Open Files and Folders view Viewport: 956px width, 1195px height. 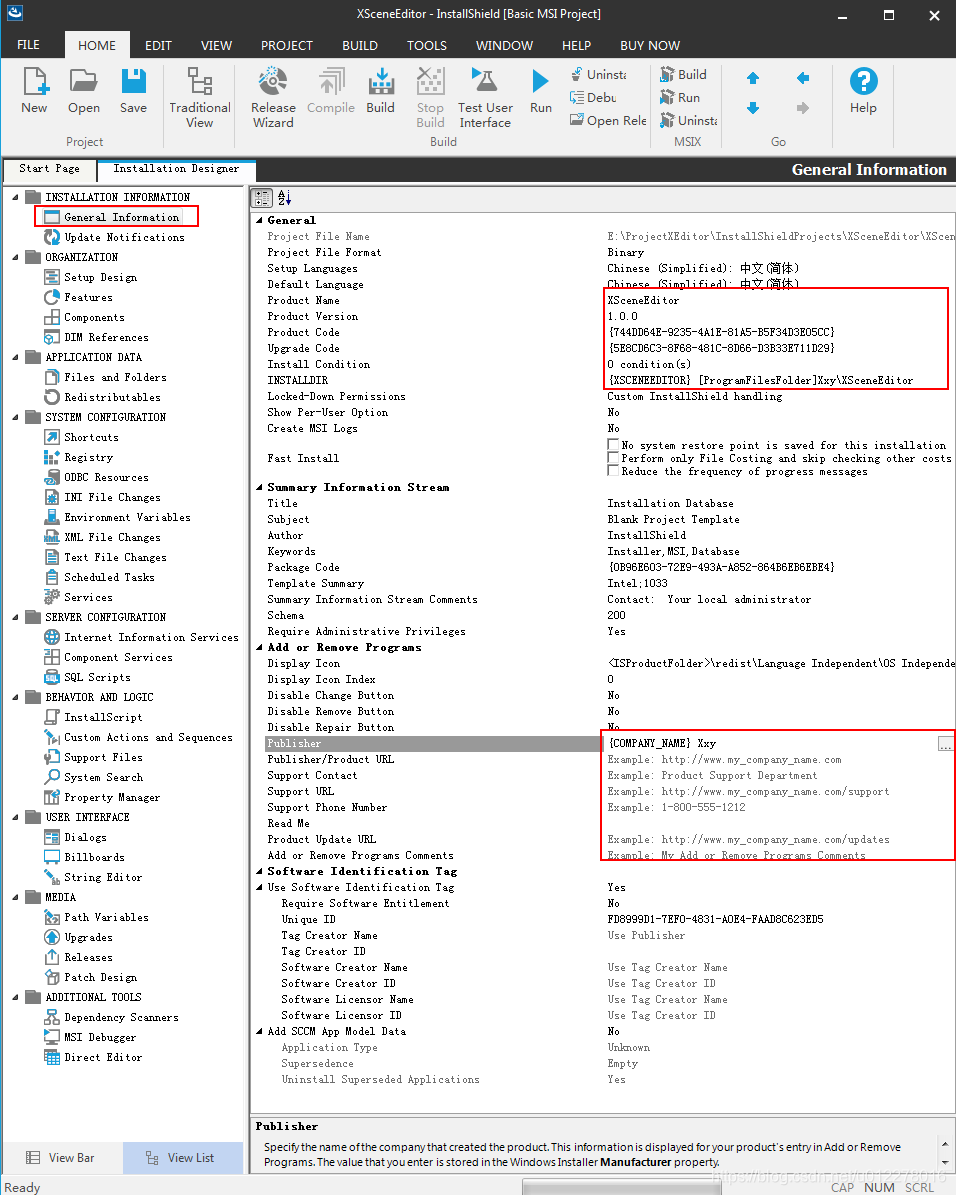115,377
